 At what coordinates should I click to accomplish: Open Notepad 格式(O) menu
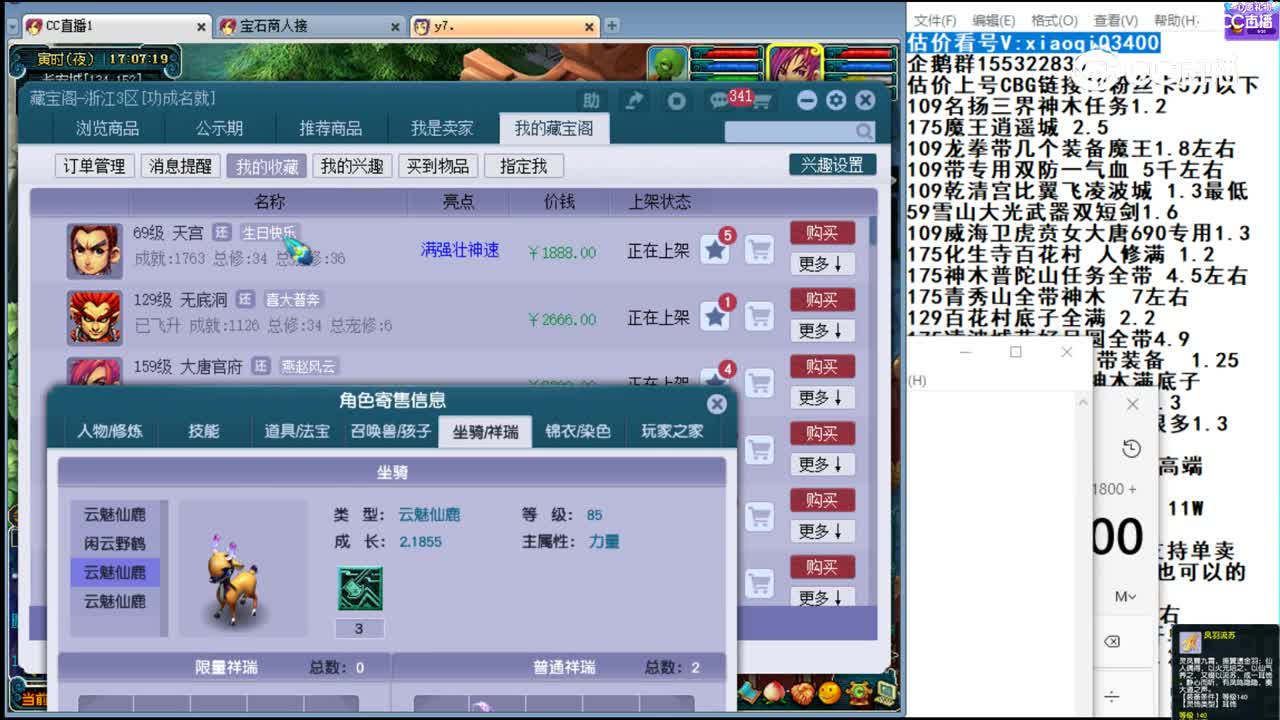click(1054, 20)
